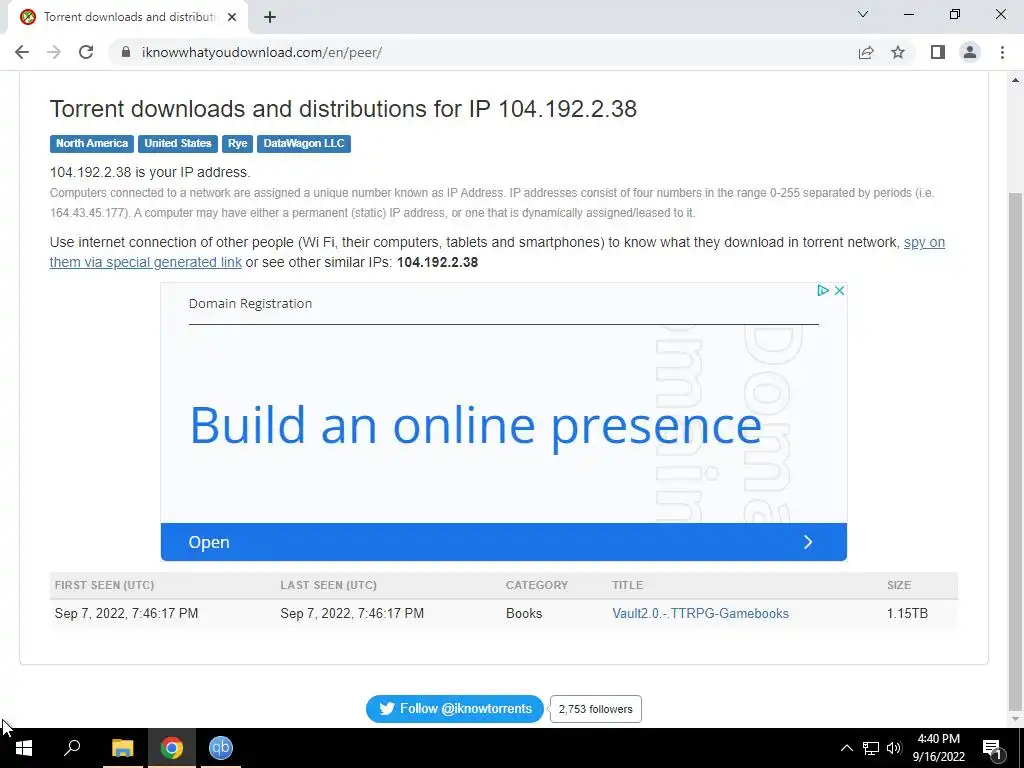The width and height of the screenshot is (1024, 768).
Task: Open similar IPs link 104.192.2.38
Action: [x=438, y=262]
